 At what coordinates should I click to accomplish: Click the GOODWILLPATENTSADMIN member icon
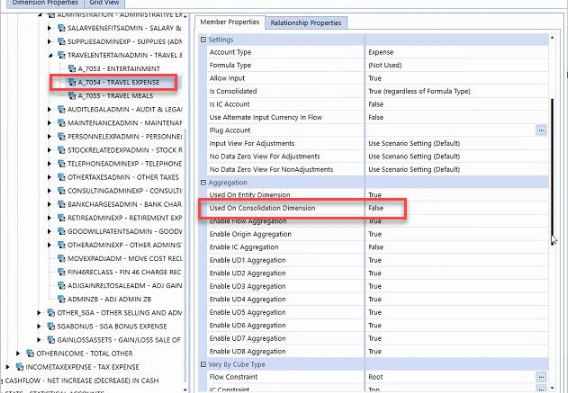[x=62, y=231]
